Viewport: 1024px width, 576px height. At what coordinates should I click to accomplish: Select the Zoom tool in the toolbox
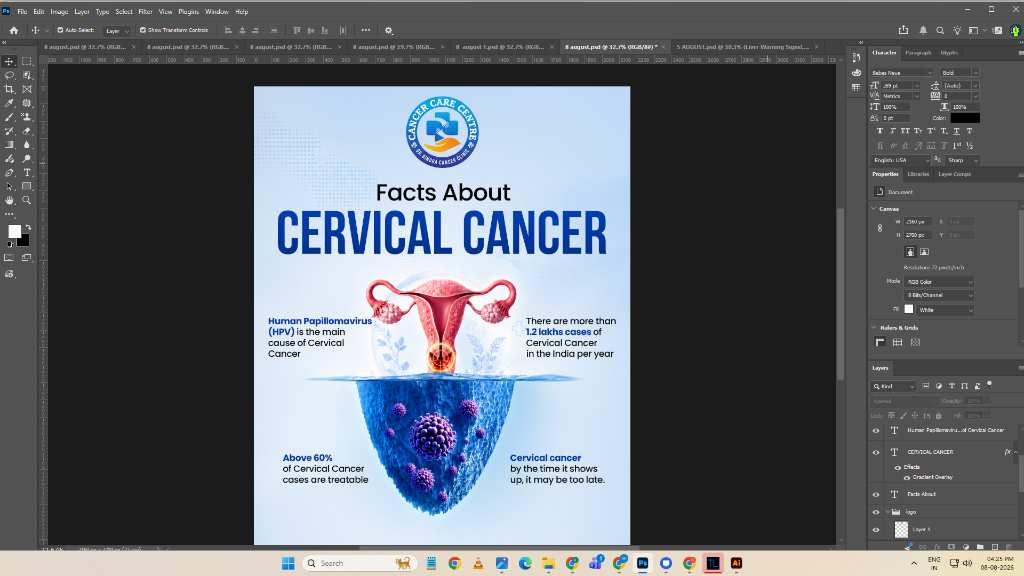click(27, 200)
